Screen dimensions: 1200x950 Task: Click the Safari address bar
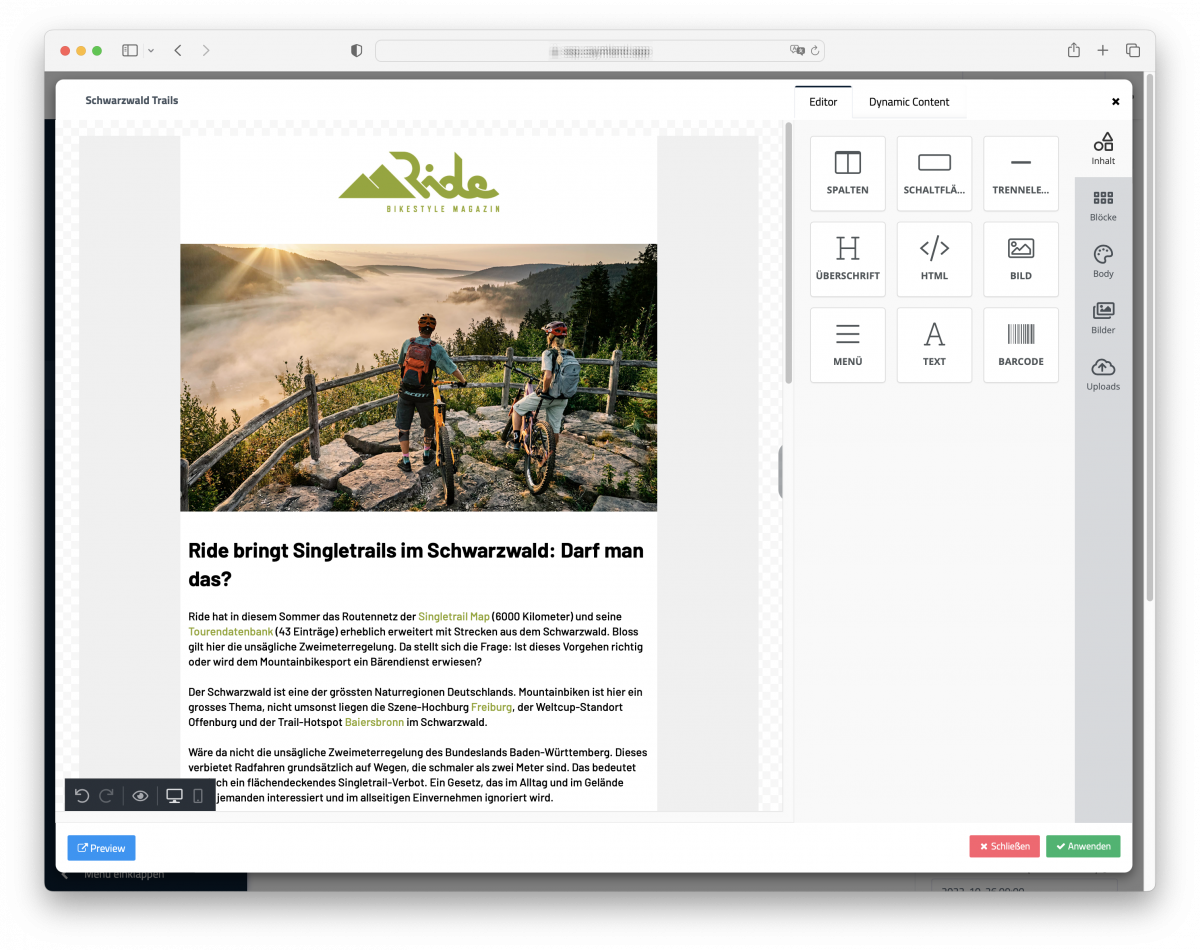[600, 50]
